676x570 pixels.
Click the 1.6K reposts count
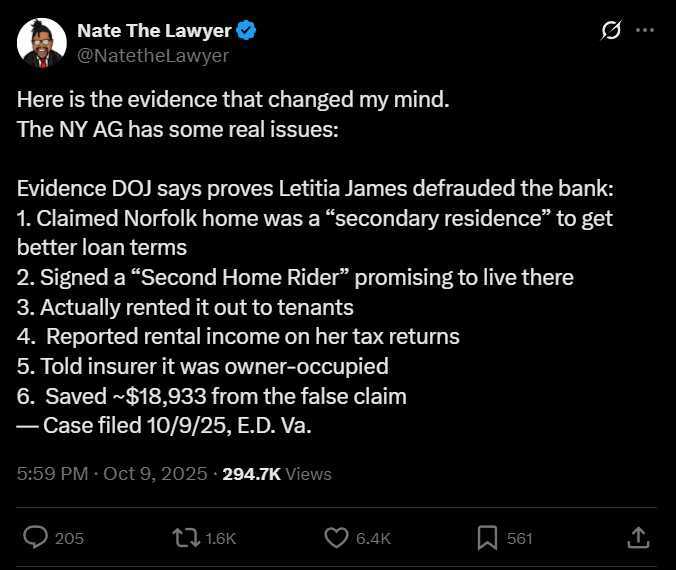coord(220,538)
